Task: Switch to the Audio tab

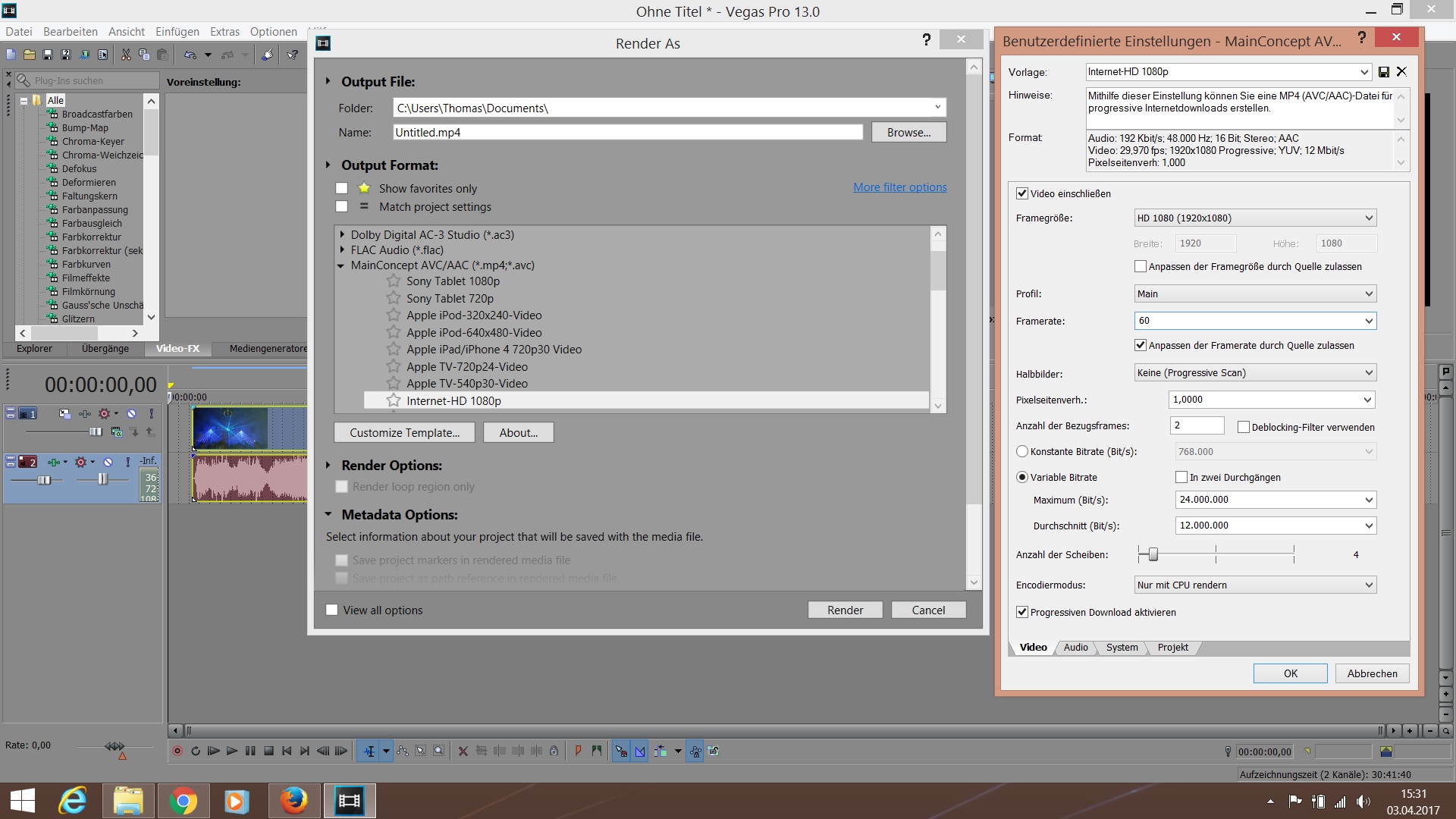Action: (x=1075, y=648)
